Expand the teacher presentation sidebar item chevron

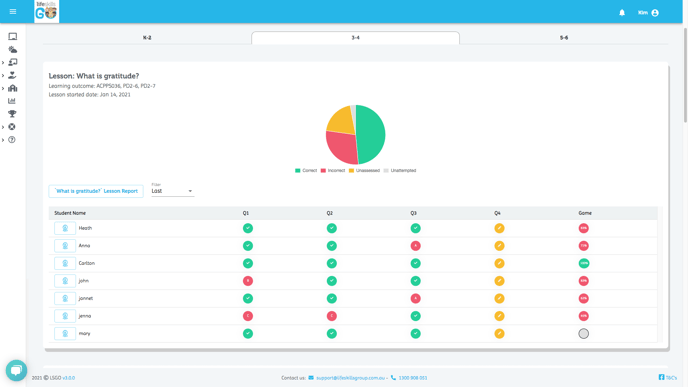(x=3, y=63)
